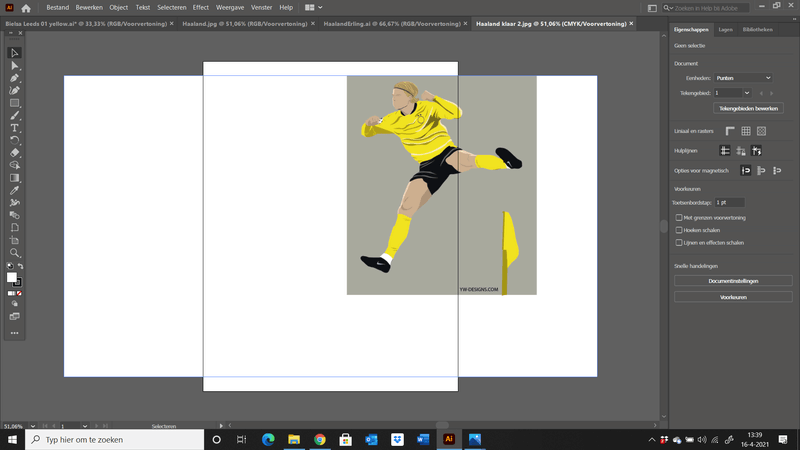
Task: Select the Gradient tool
Action: click(x=14, y=178)
